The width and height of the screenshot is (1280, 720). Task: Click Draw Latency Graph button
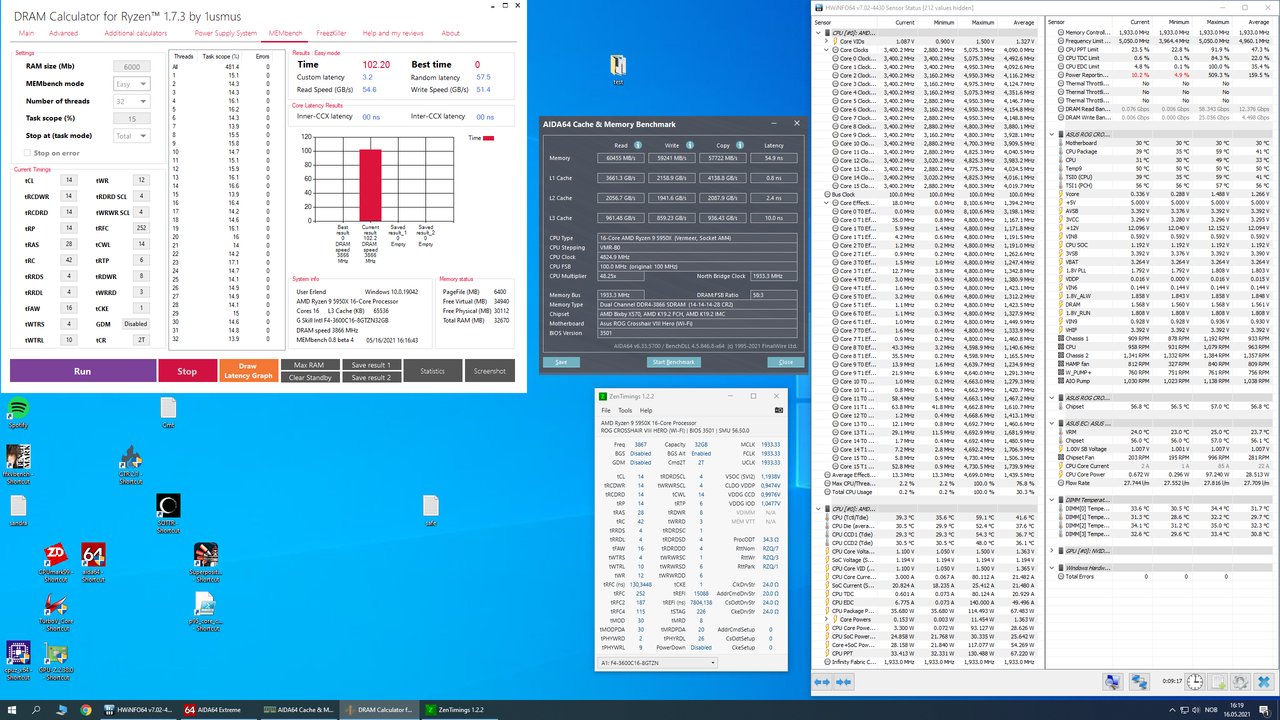pos(248,371)
